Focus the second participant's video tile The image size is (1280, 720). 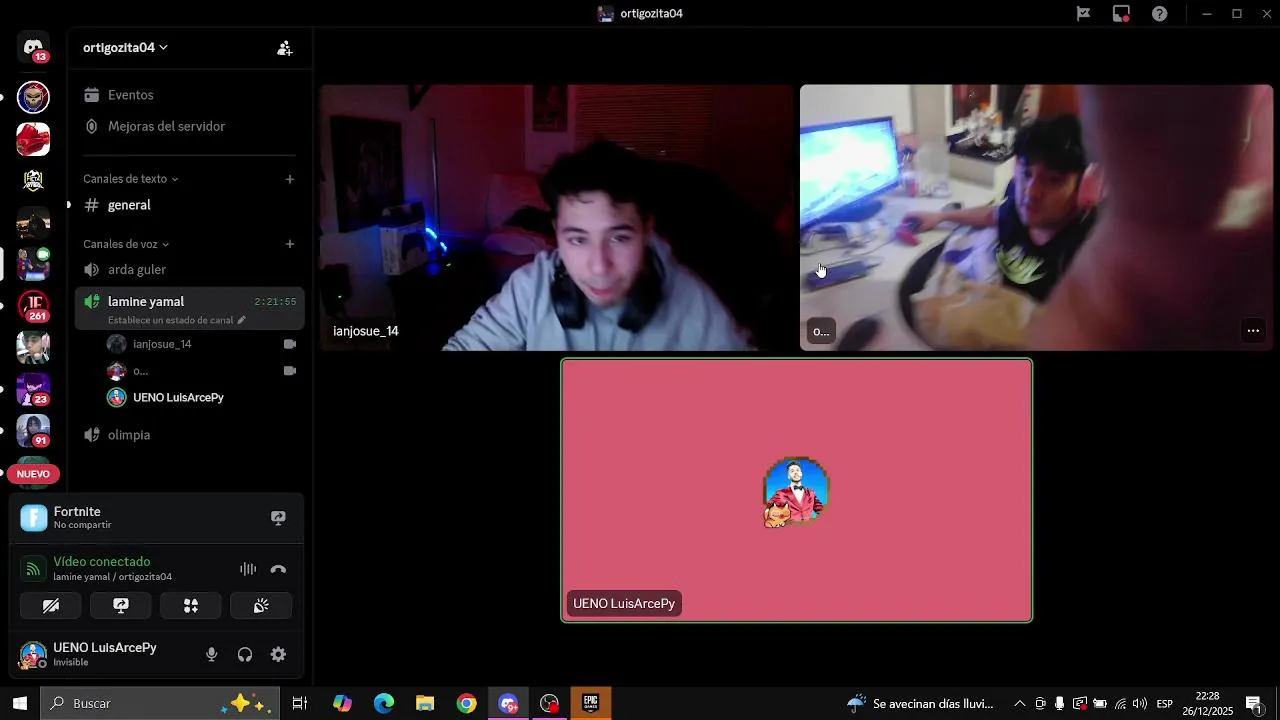[1036, 218]
